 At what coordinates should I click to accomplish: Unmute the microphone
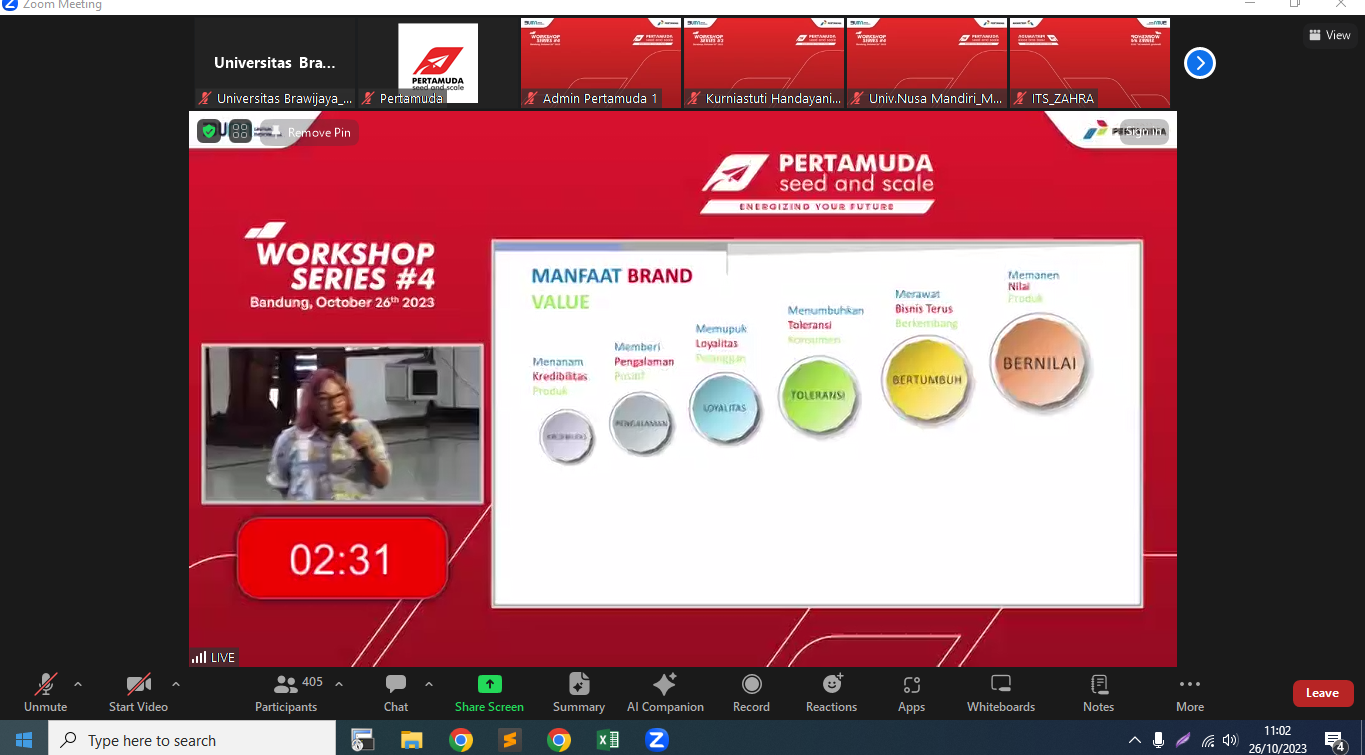[45, 693]
